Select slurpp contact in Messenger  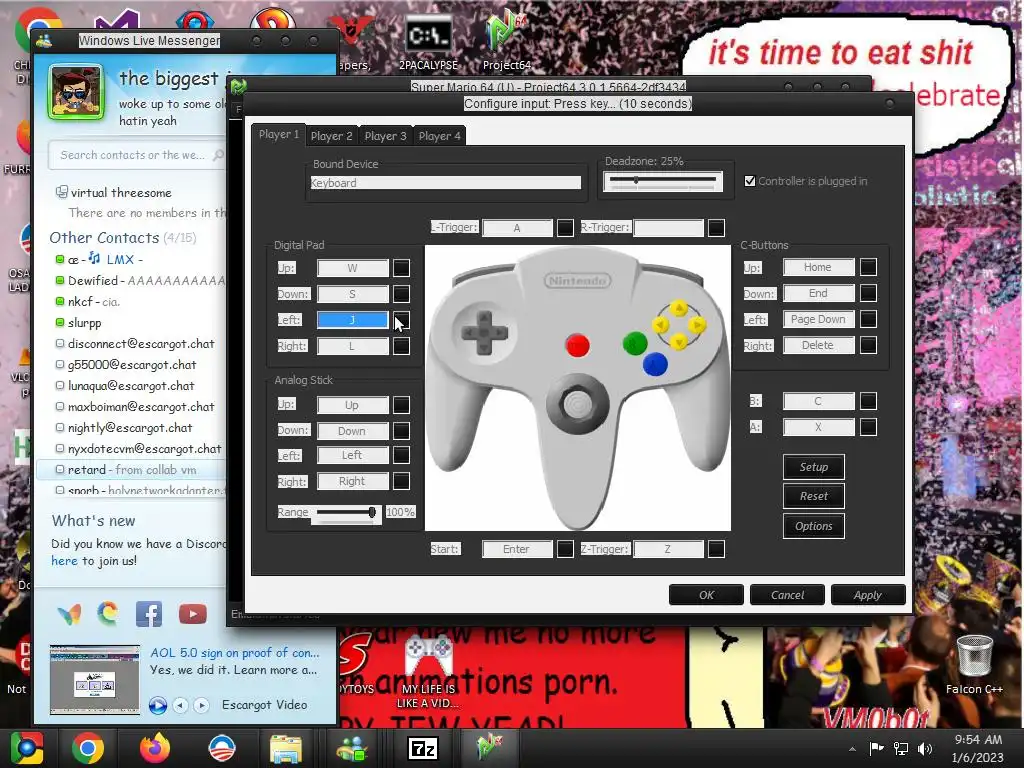tap(85, 323)
